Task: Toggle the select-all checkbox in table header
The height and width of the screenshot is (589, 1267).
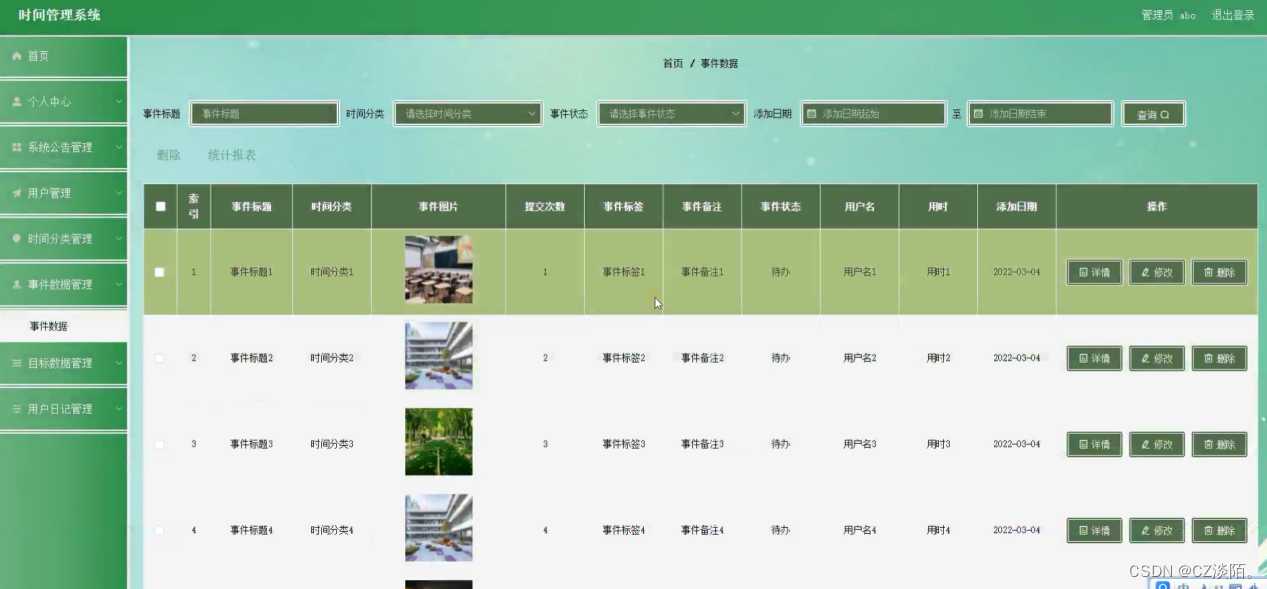Action: coord(160,207)
